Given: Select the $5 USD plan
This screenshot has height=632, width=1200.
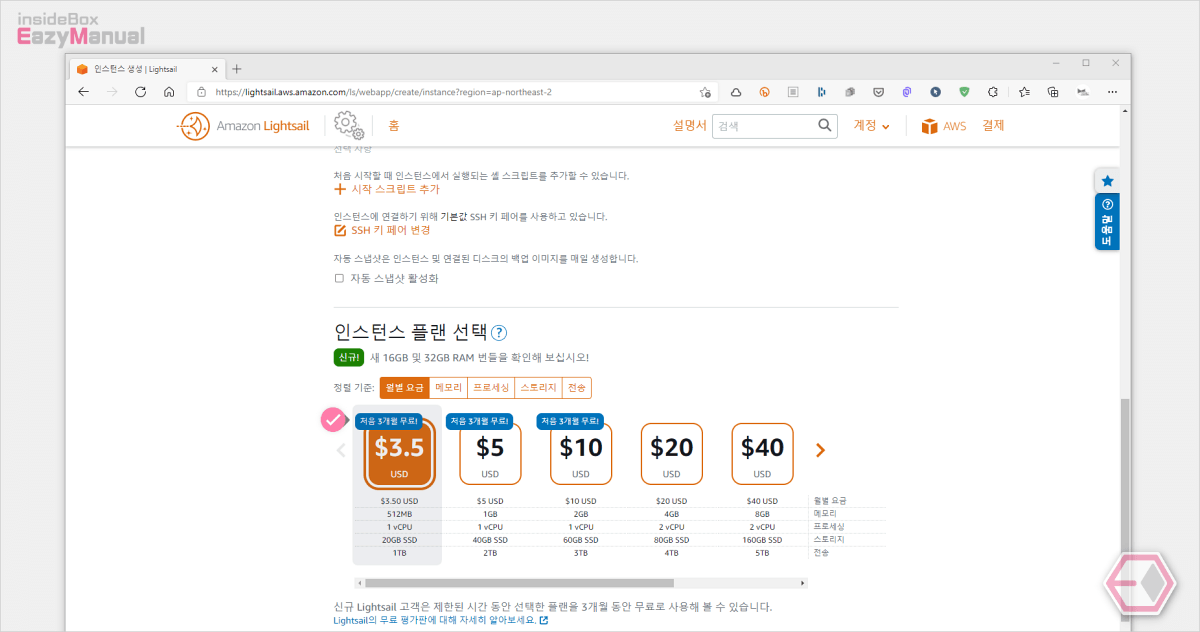Looking at the screenshot, I should tap(490, 454).
